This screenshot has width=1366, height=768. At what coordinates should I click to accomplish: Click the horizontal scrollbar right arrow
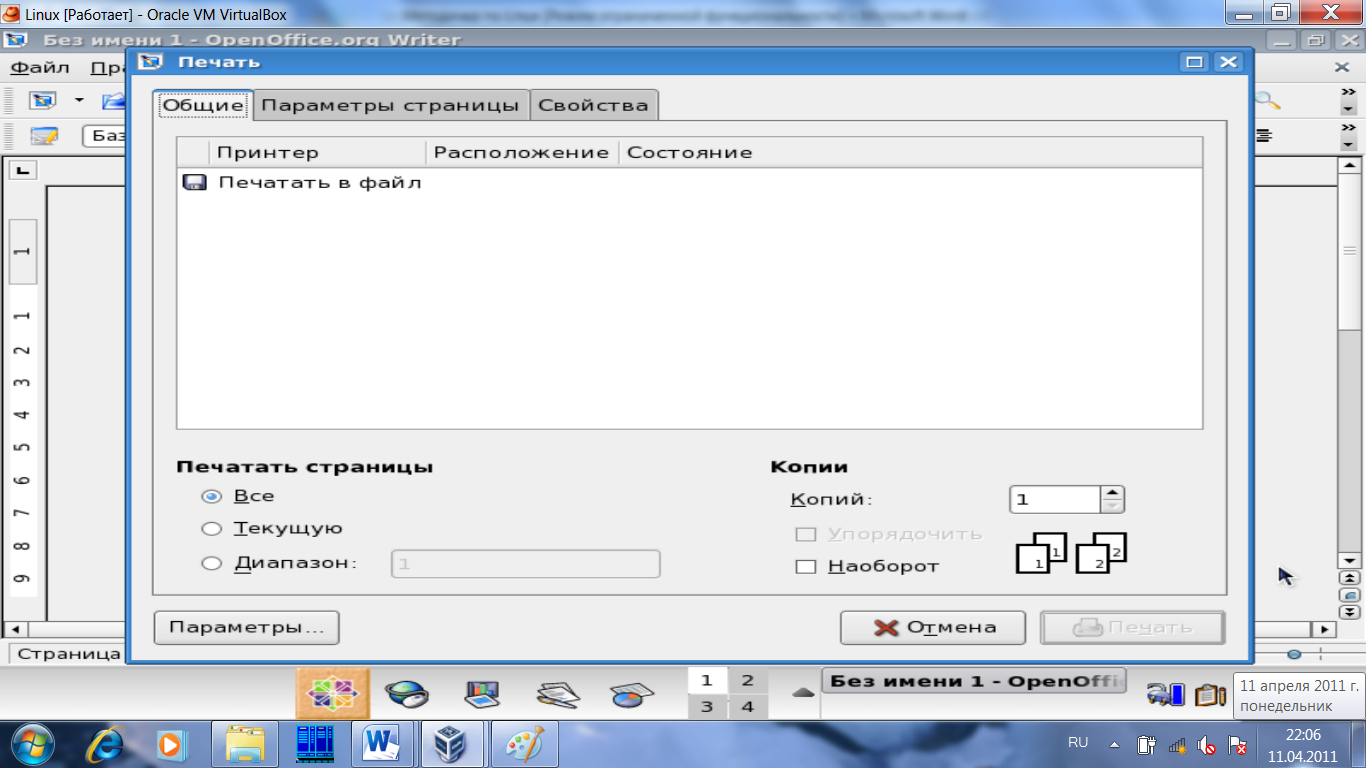(1324, 630)
